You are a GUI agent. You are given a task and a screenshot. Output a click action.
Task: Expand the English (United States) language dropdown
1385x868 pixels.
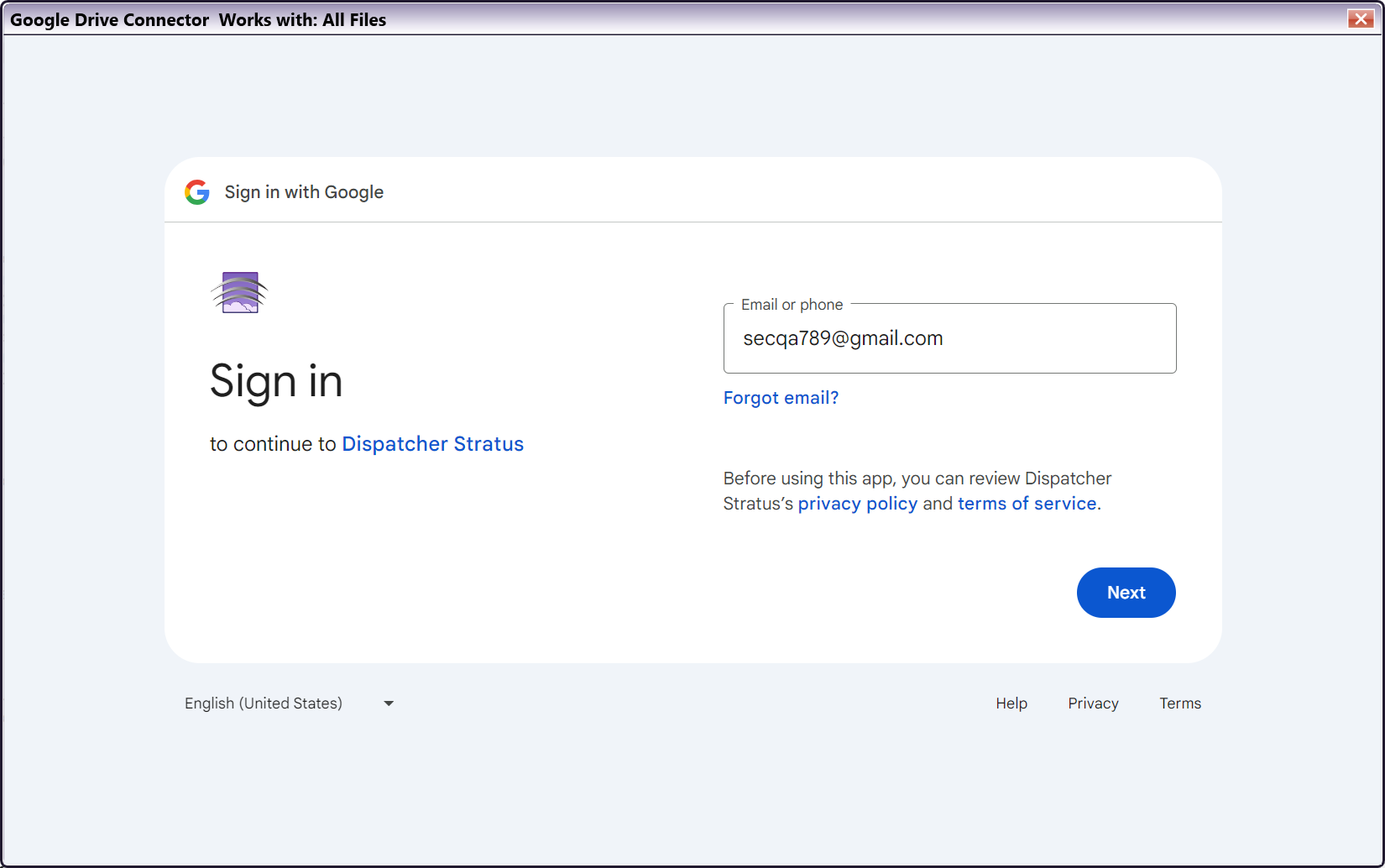tap(290, 703)
